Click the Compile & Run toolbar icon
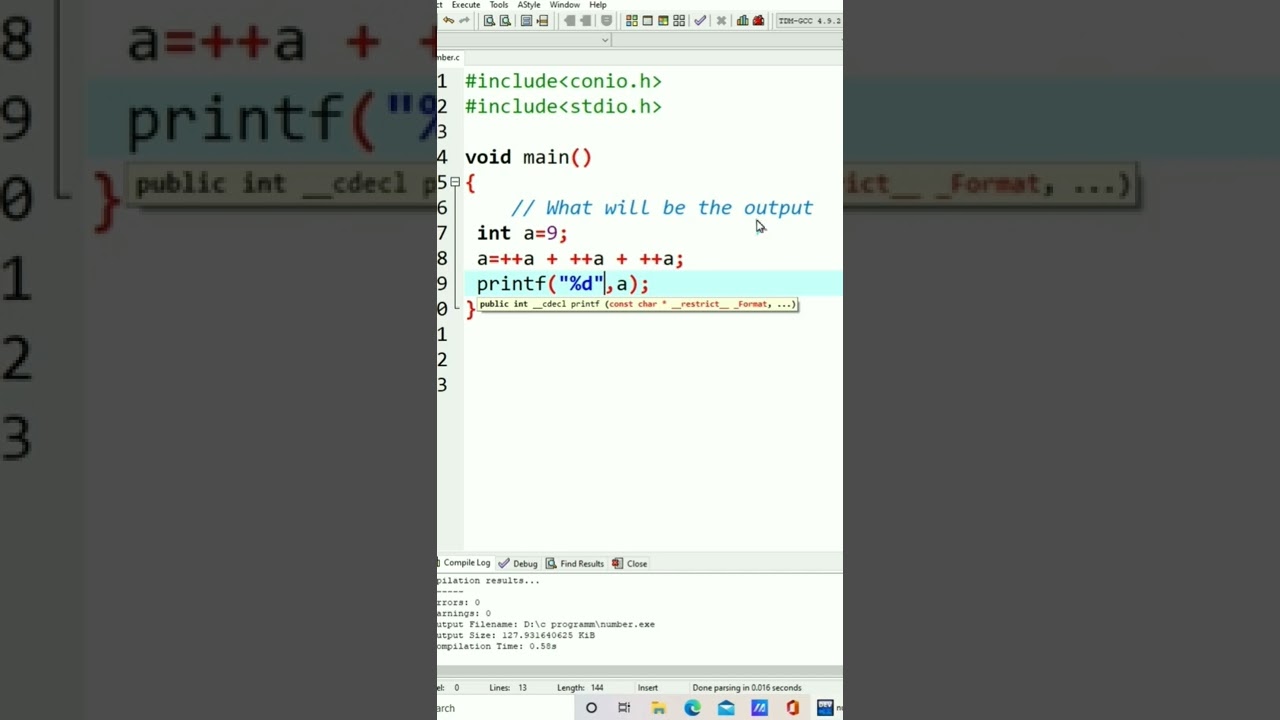This screenshot has height=720, width=1280. [x=663, y=20]
